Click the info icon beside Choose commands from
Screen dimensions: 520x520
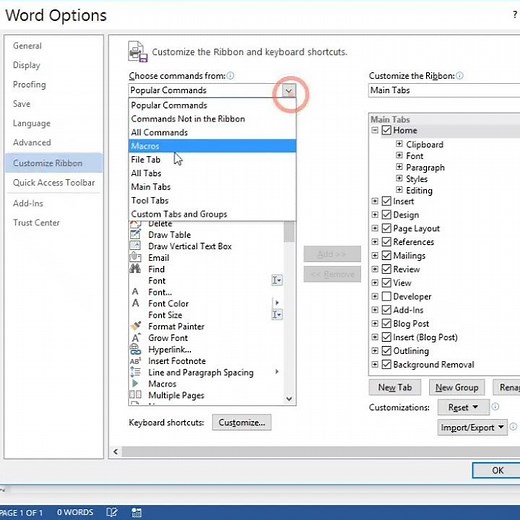tap(230, 76)
